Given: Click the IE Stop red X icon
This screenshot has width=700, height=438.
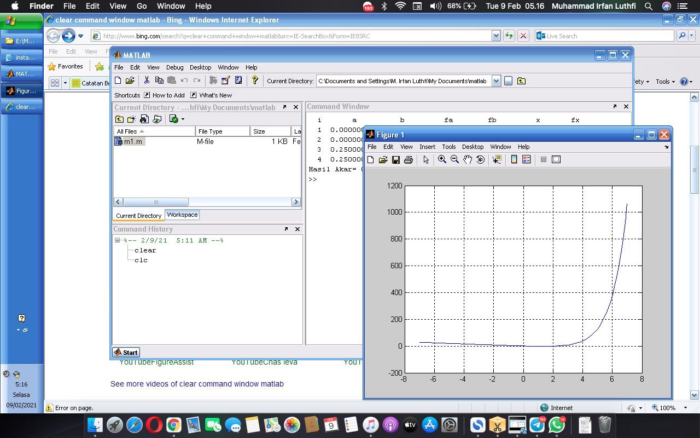Looking at the screenshot, I should [523, 36].
